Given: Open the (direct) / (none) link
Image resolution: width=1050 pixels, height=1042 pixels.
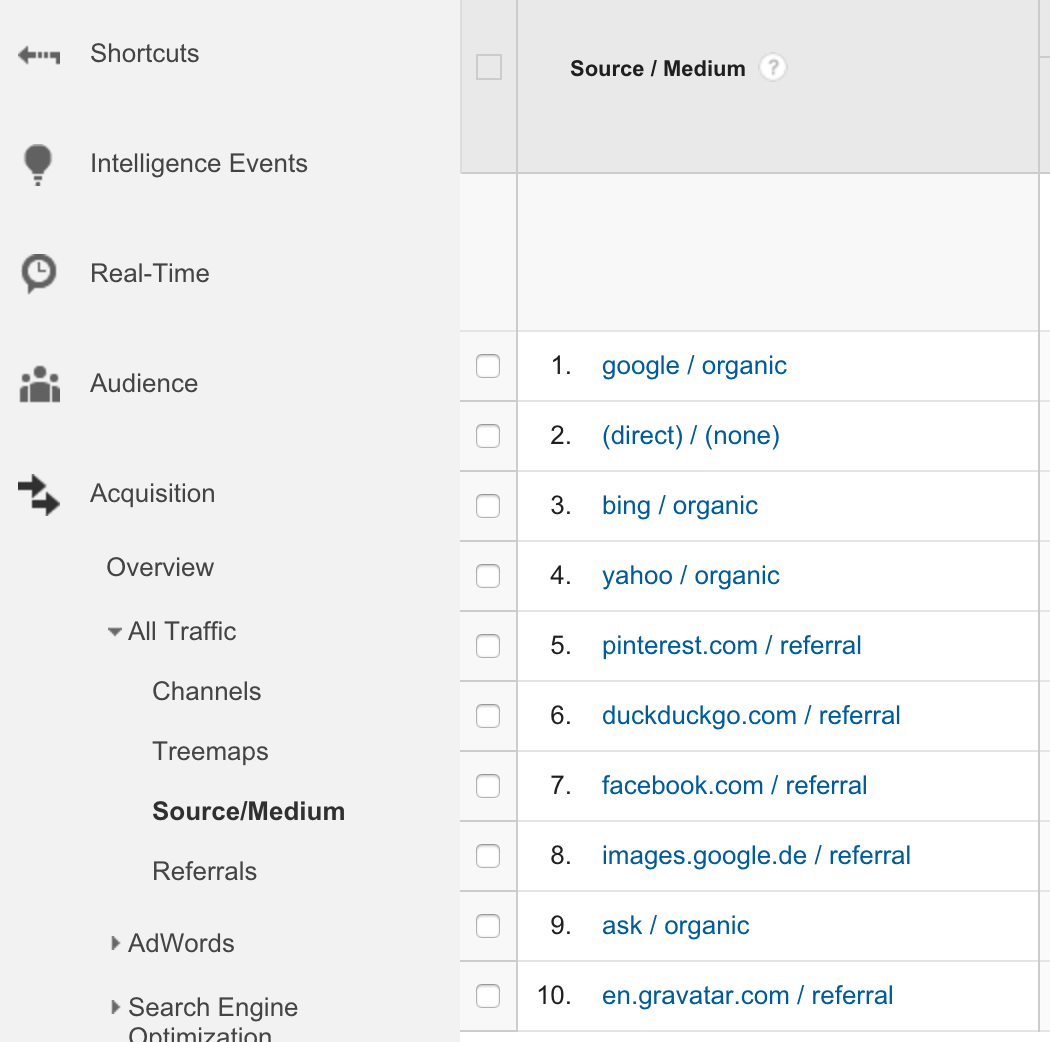Looking at the screenshot, I should [x=691, y=436].
